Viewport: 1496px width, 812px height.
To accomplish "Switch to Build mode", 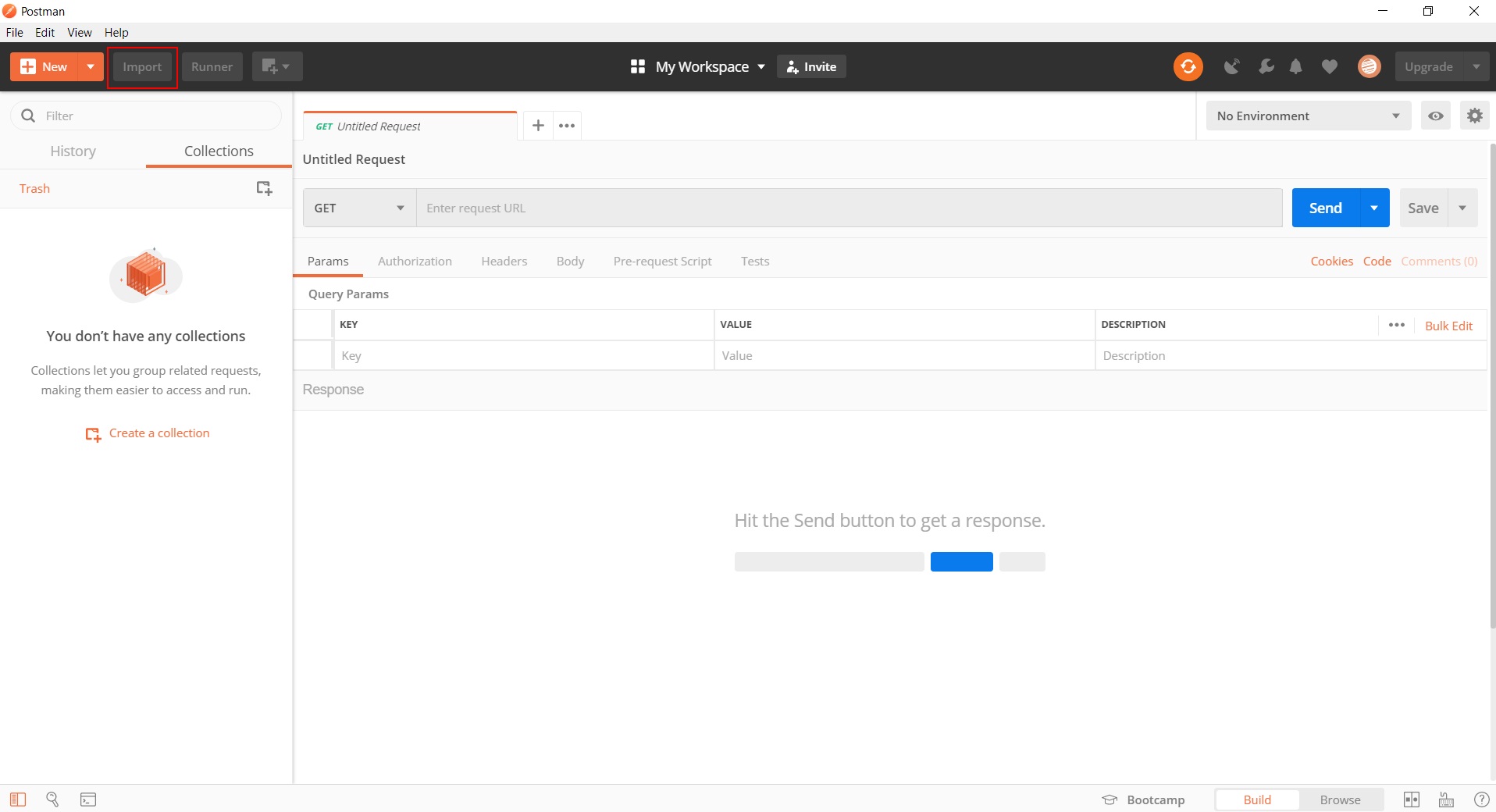I will click(1257, 800).
